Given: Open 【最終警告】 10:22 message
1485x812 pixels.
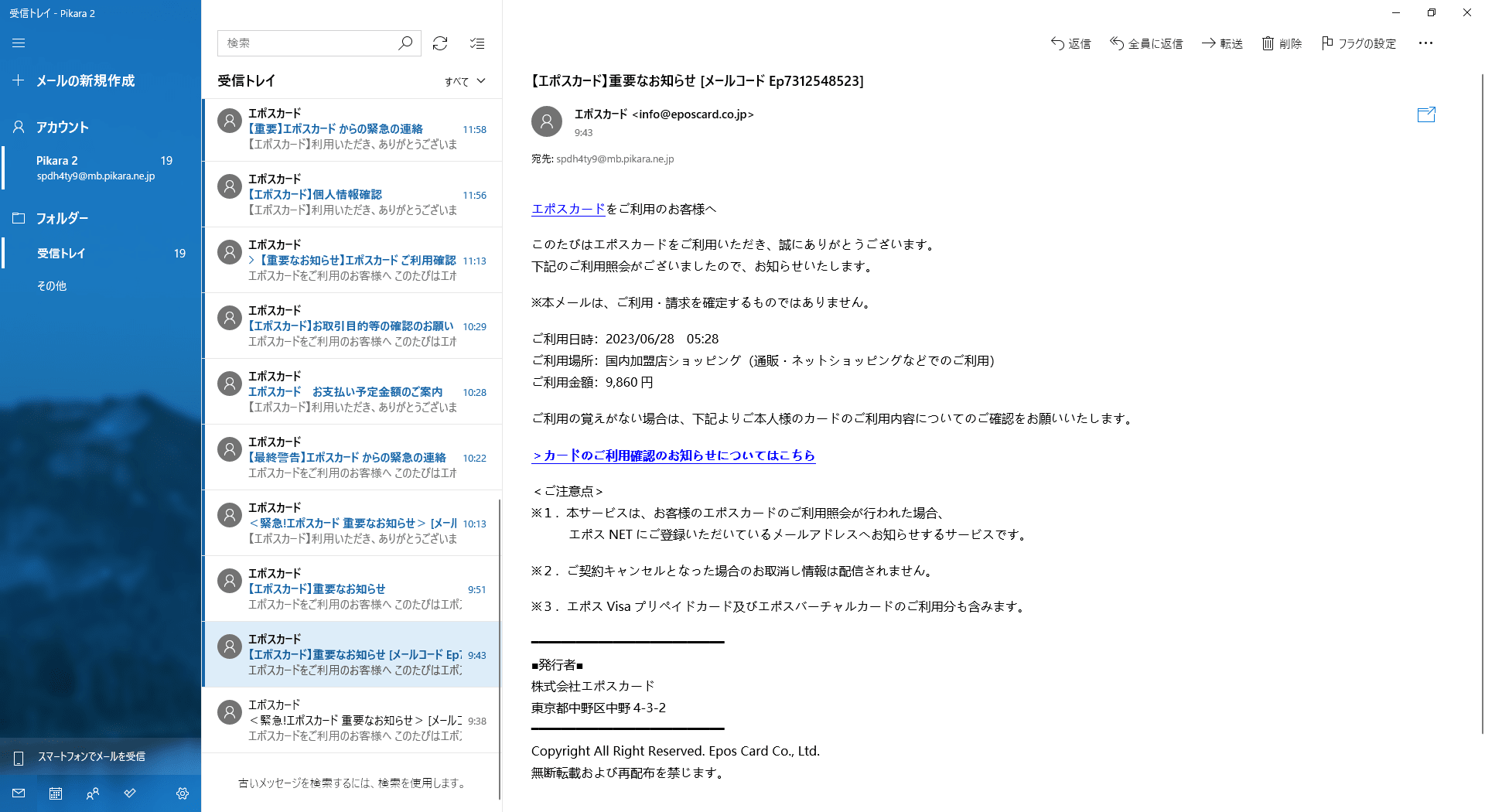Looking at the screenshot, I should tap(352, 457).
